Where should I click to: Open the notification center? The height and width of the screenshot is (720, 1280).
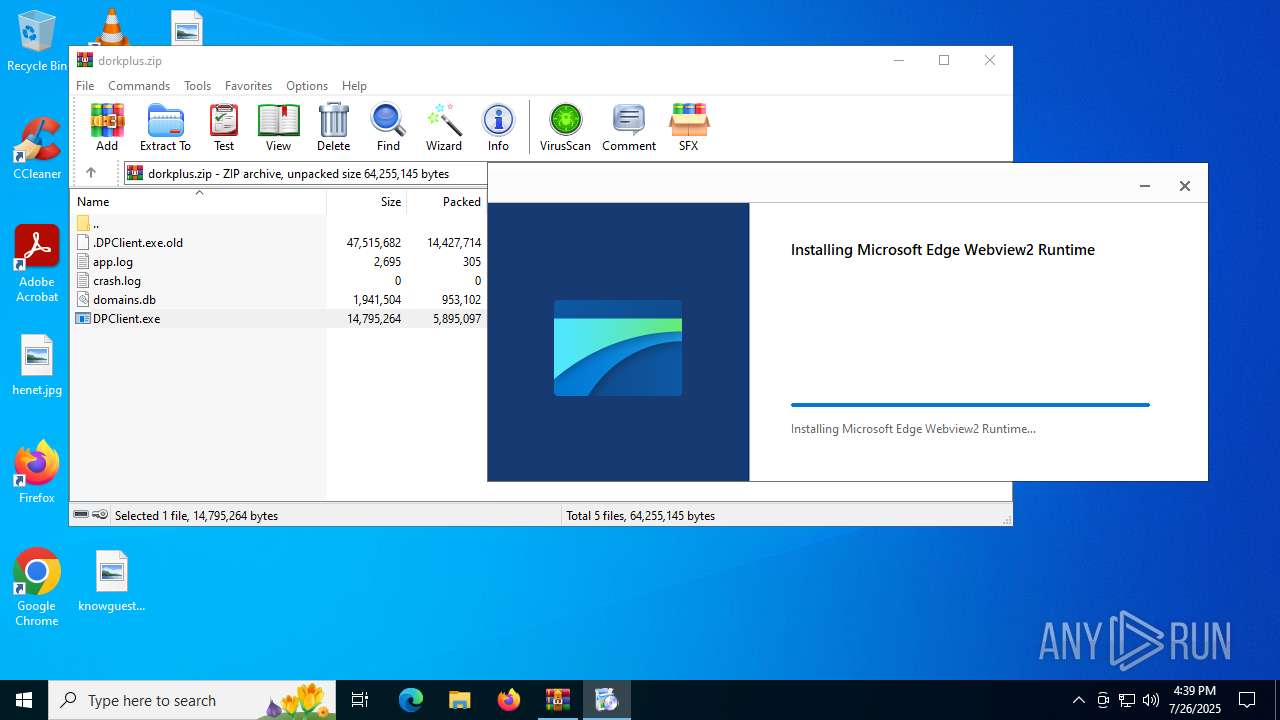coord(1247,700)
